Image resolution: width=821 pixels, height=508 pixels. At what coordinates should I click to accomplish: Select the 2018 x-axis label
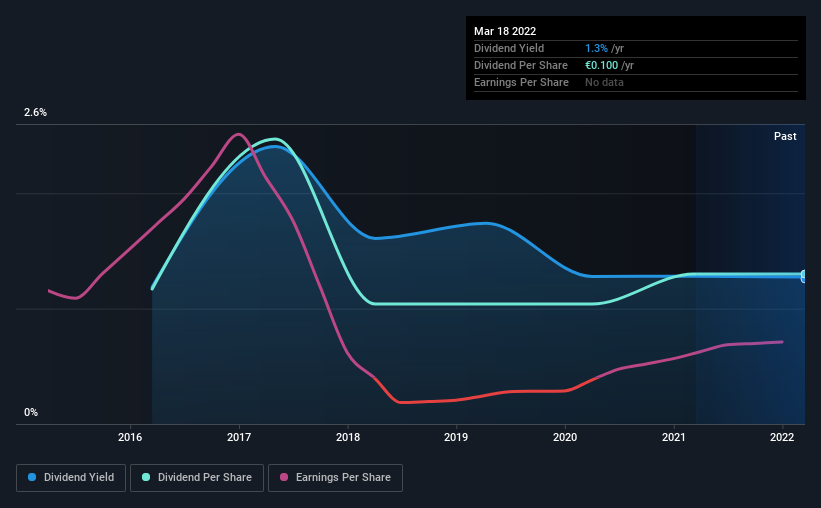348,437
